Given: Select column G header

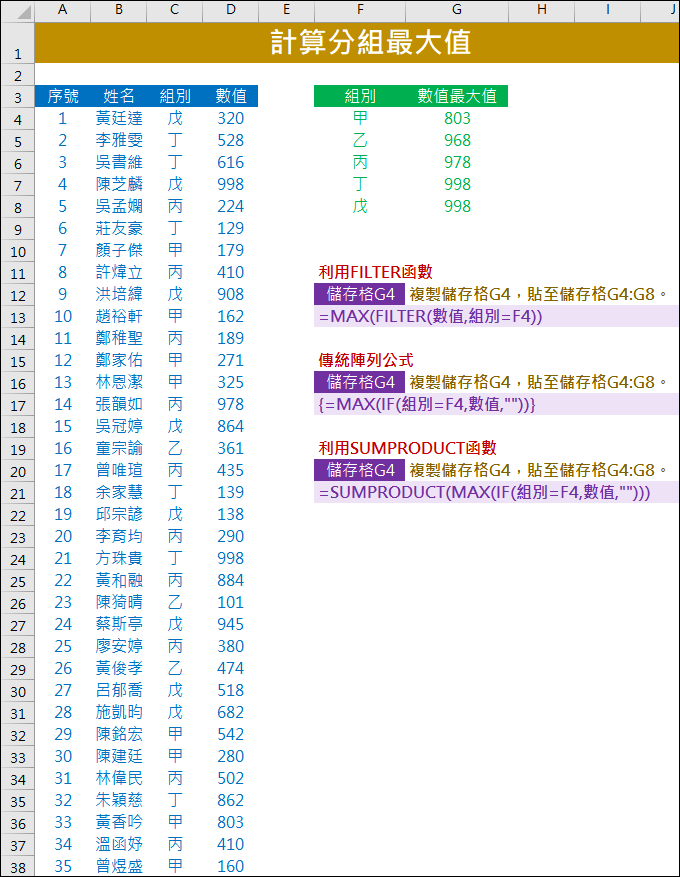Looking at the screenshot, I should point(457,10).
